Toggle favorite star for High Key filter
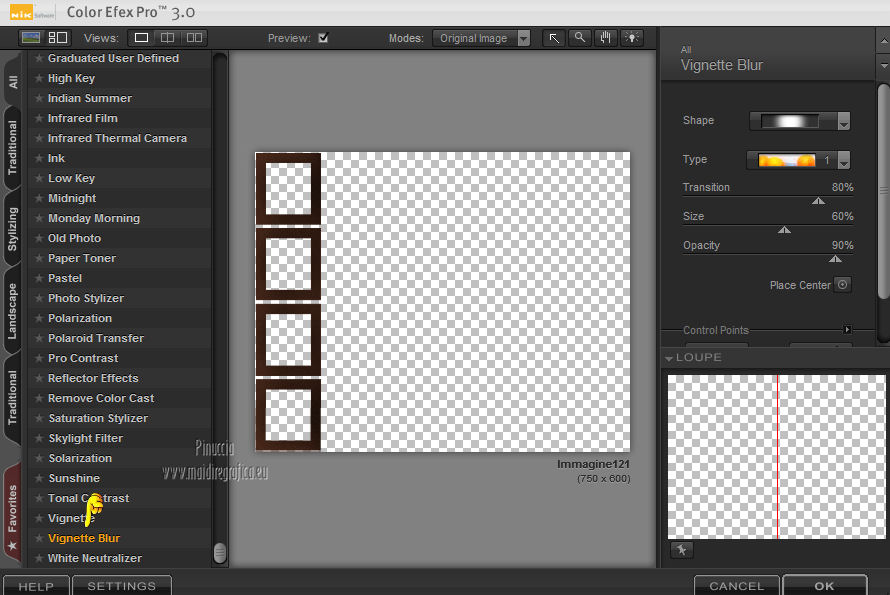 click(39, 78)
